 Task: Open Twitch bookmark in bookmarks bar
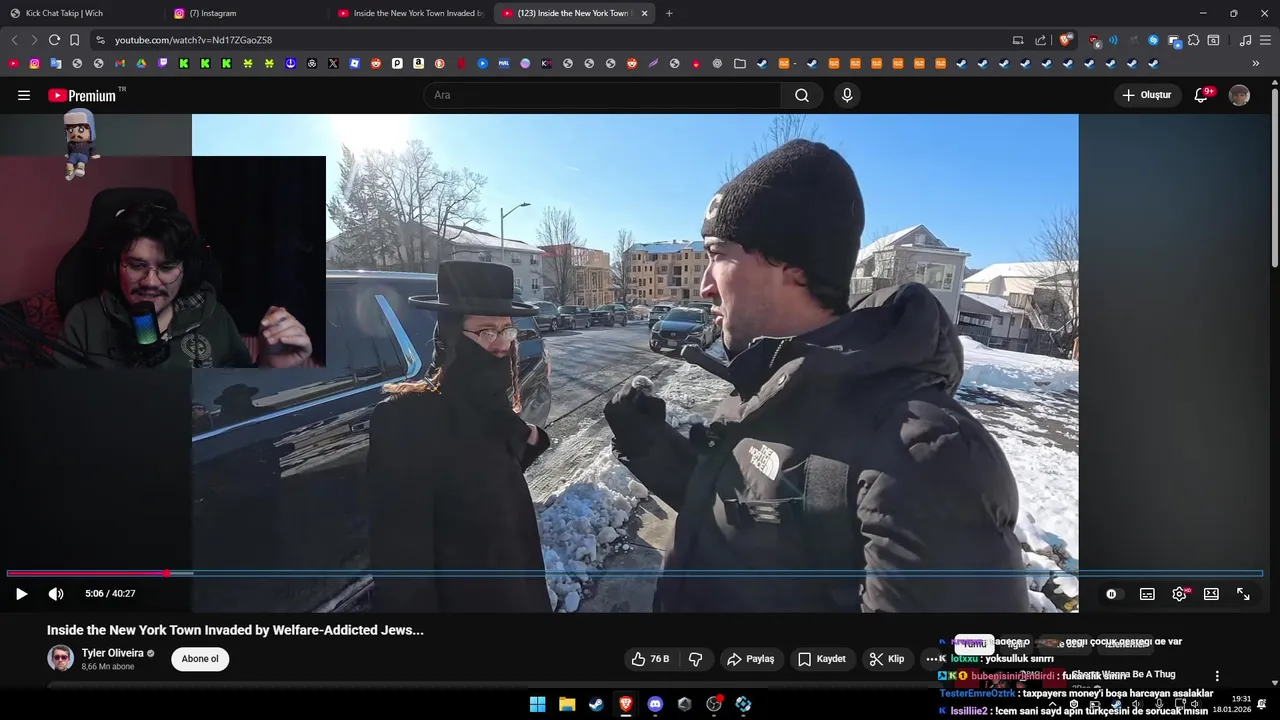162,63
